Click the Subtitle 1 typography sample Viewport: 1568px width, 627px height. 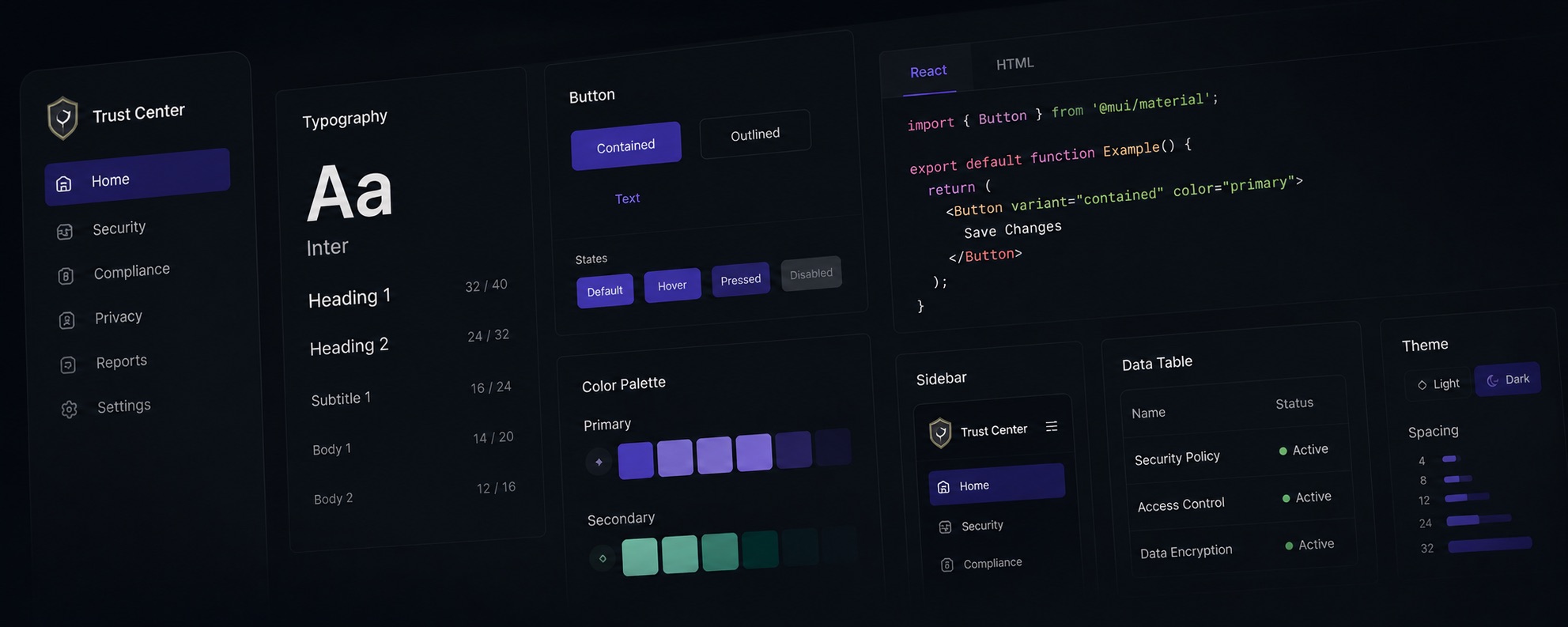341,398
